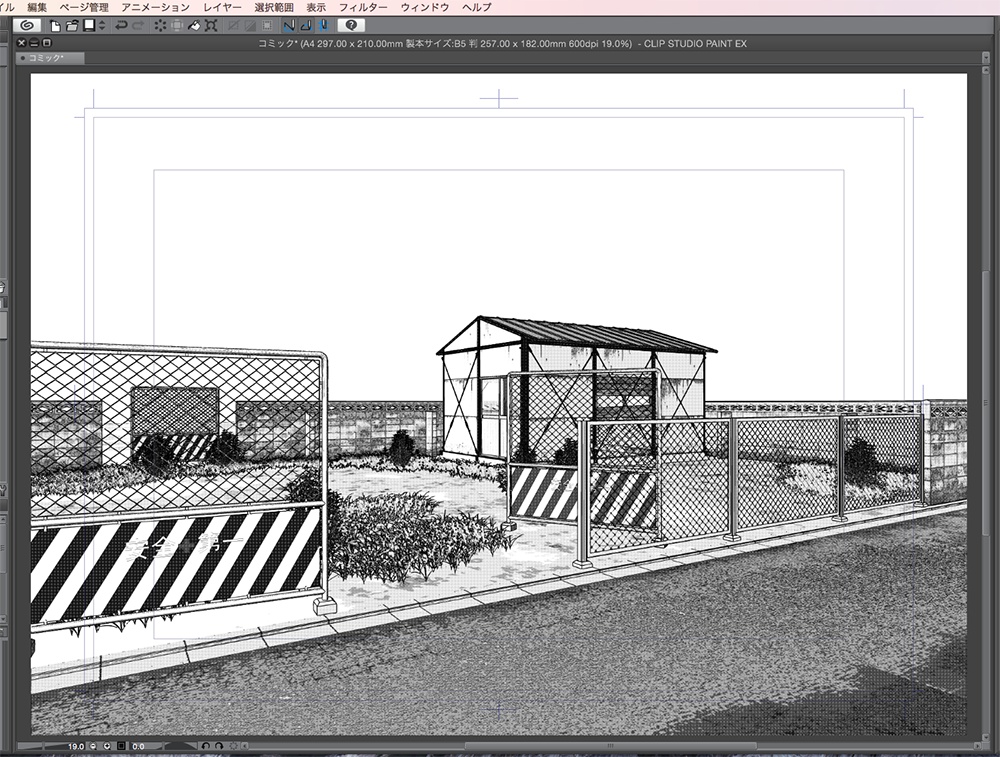Select the コミック* document tab
Screen dimensions: 1000x757
coord(50,57)
